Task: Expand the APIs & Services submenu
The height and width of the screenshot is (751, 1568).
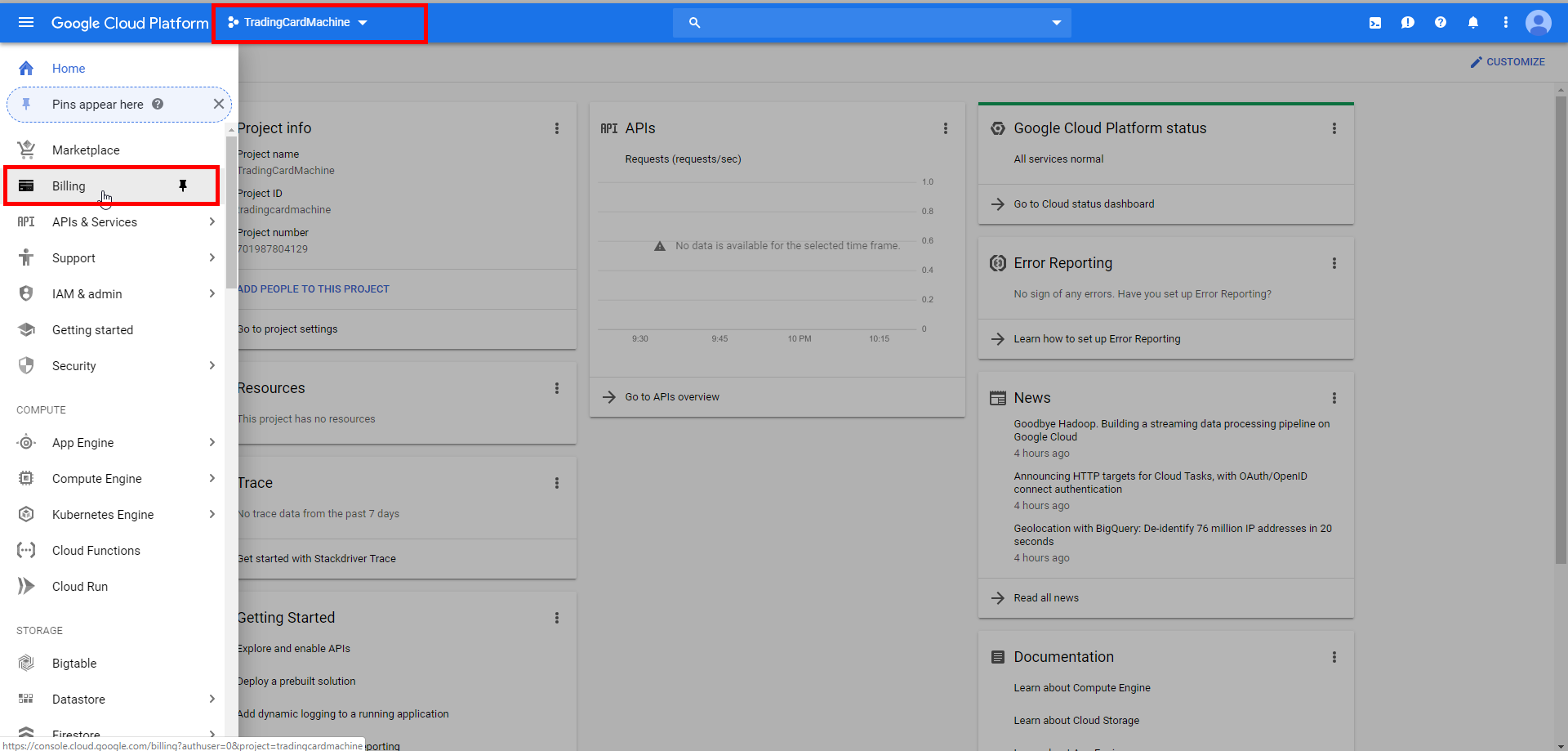Action: tap(212, 222)
